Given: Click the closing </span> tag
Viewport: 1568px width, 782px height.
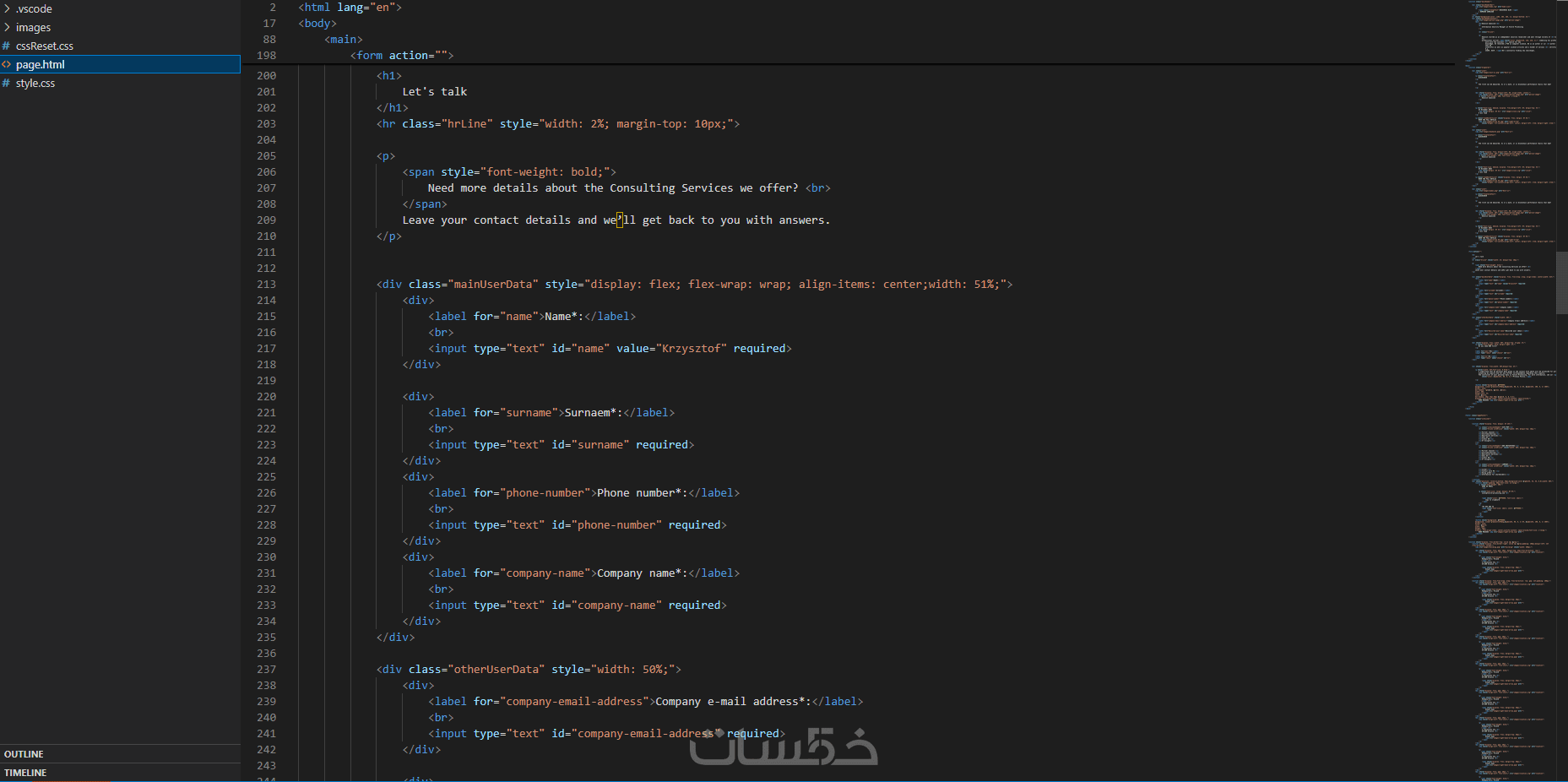Looking at the screenshot, I should point(425,204).
